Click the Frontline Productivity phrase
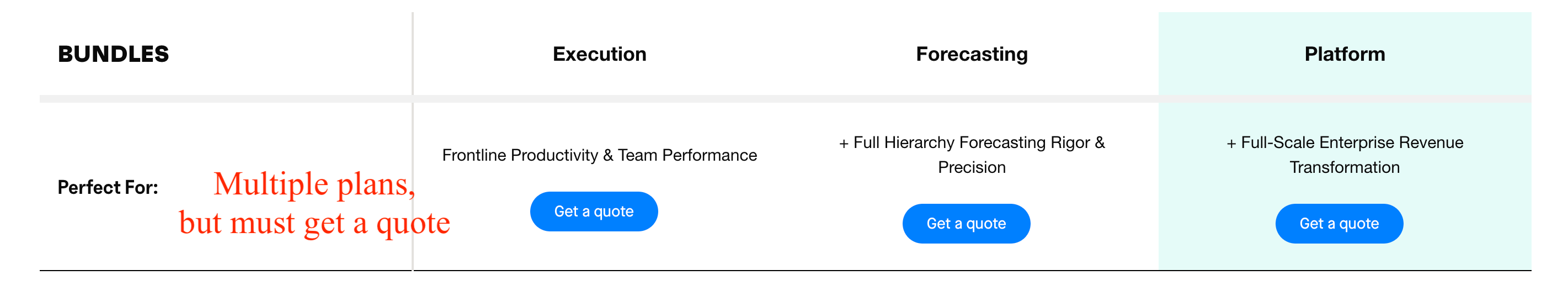The width and height of the screenshot is (1568, 296). click(x=520, y=155)
